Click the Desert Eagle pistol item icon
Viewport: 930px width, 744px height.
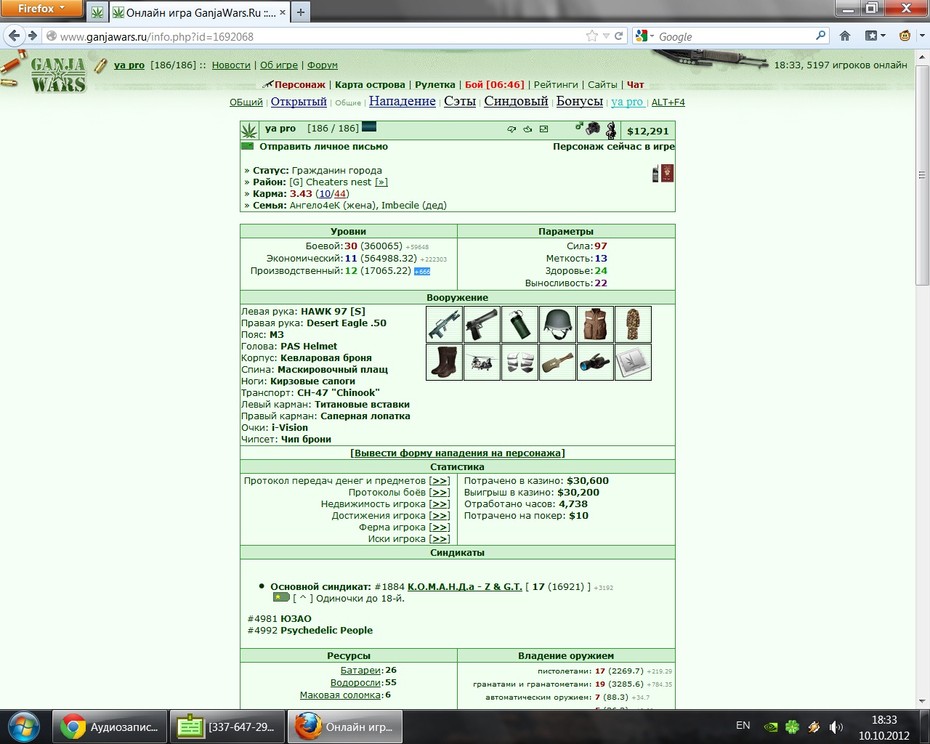click(x=482, y=325)
